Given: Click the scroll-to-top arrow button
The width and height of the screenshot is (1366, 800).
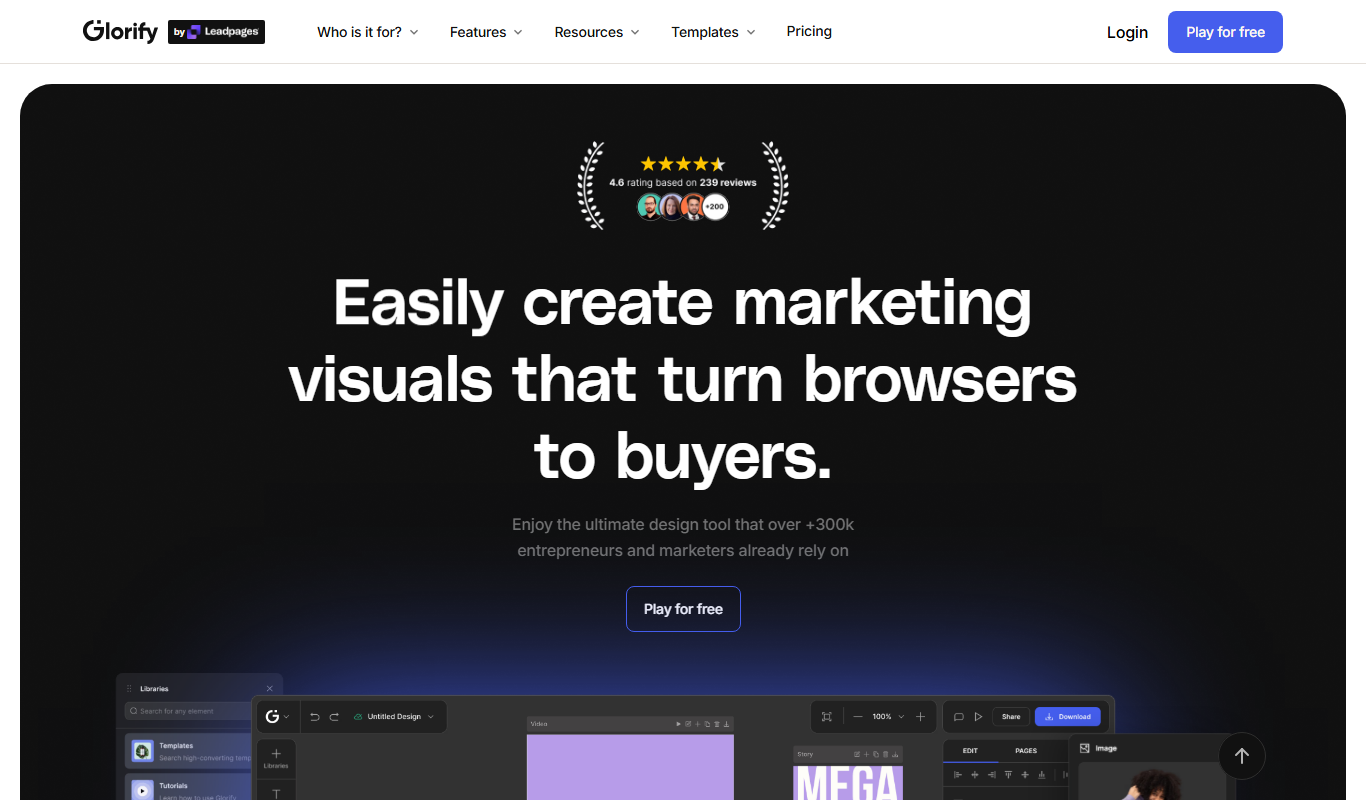Looking at the screenshot, I should pyautogui.click(x=1242, y=757).
